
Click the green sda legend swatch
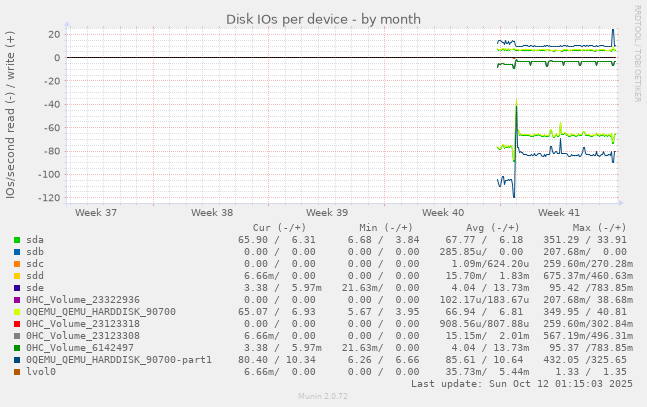[17, 240]
